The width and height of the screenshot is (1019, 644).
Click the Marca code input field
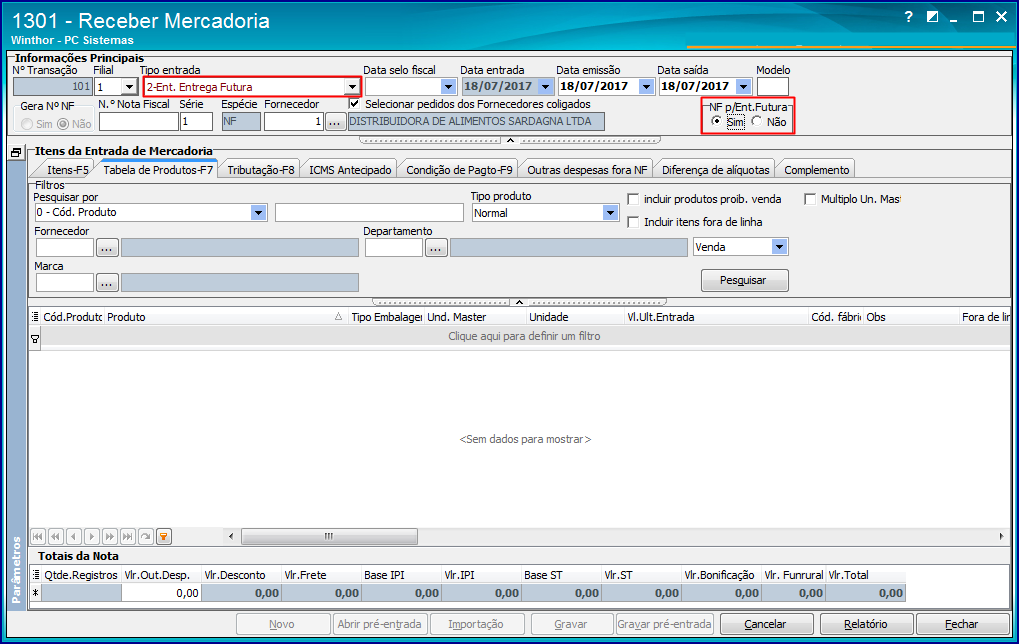coord(65,283)
